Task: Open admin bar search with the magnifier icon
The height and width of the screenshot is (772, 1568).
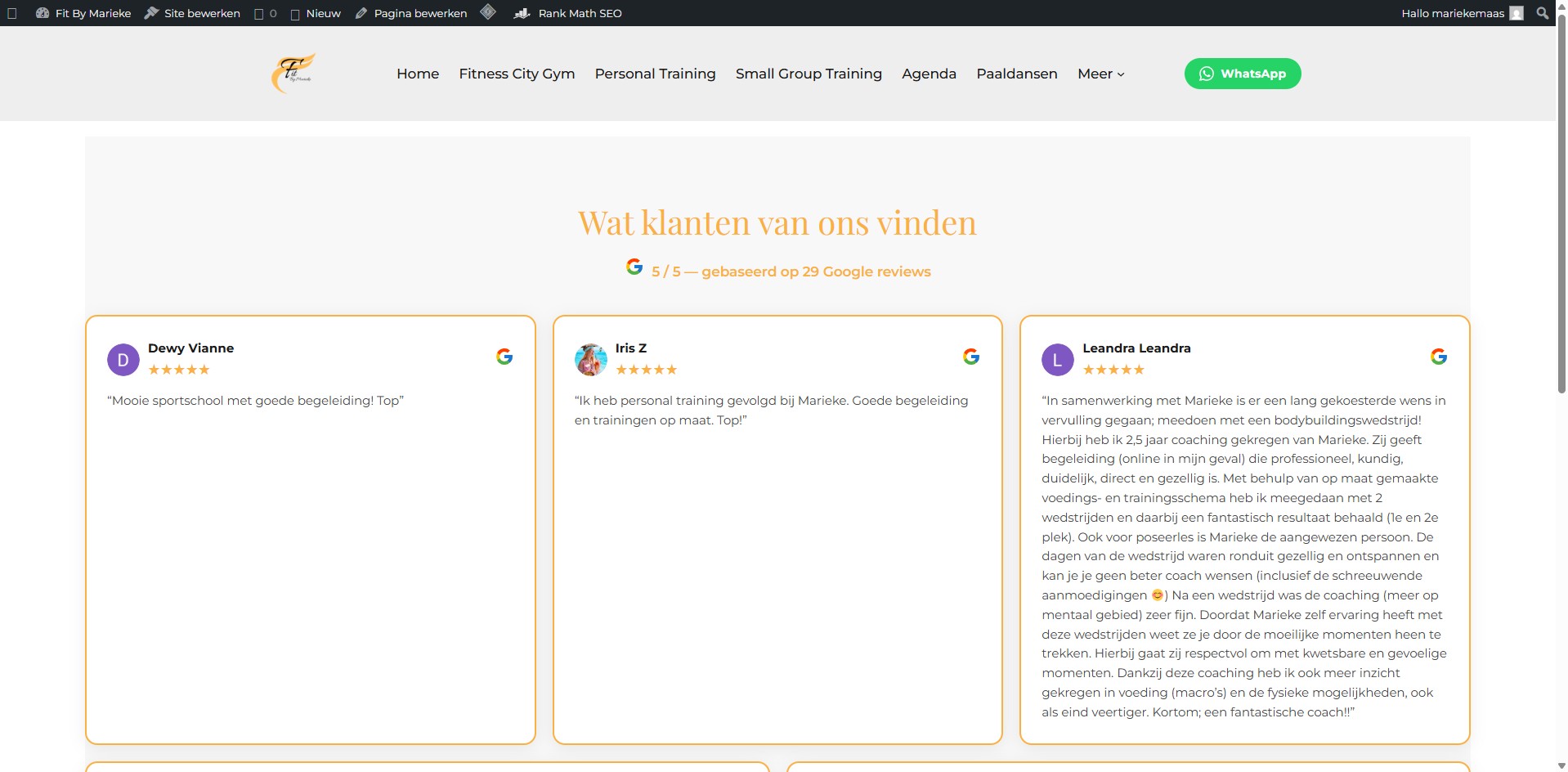Action: click(1542, 12)
